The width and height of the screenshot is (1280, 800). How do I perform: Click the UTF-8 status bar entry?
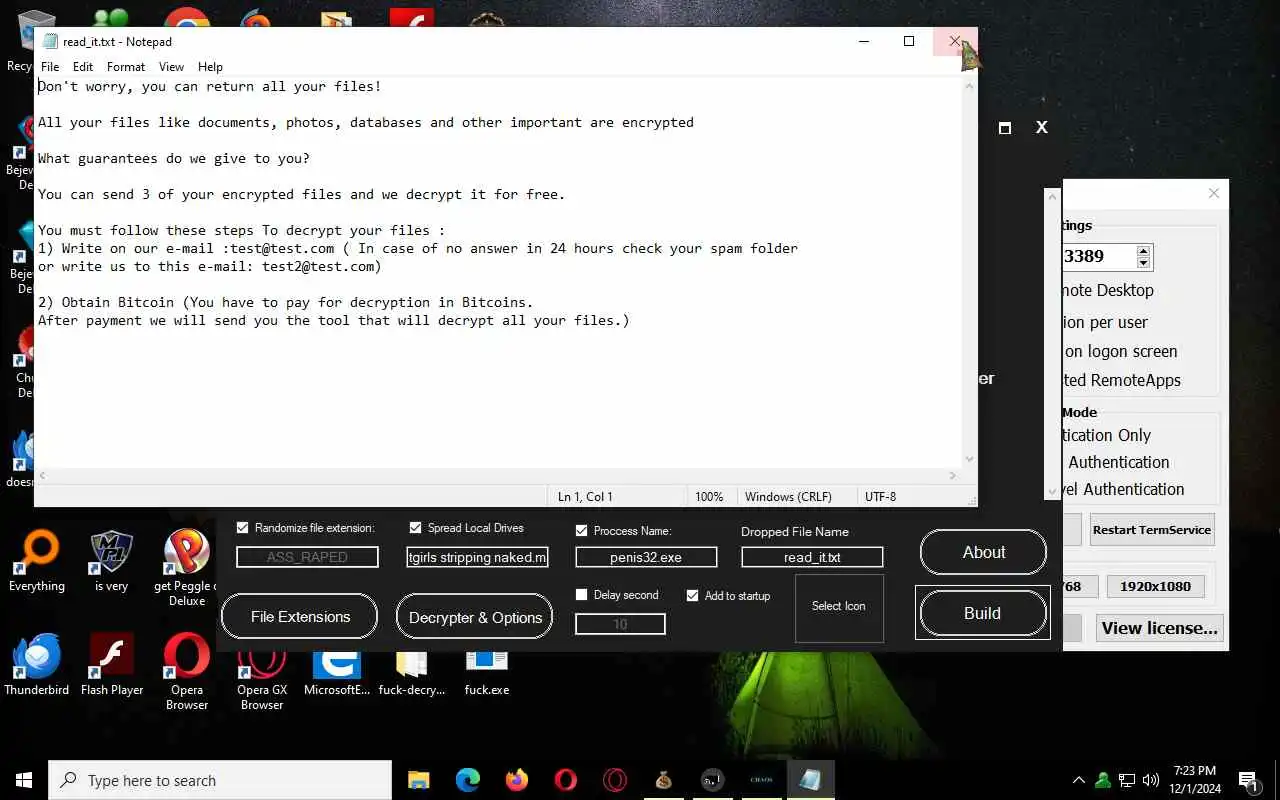coord(881,497)
